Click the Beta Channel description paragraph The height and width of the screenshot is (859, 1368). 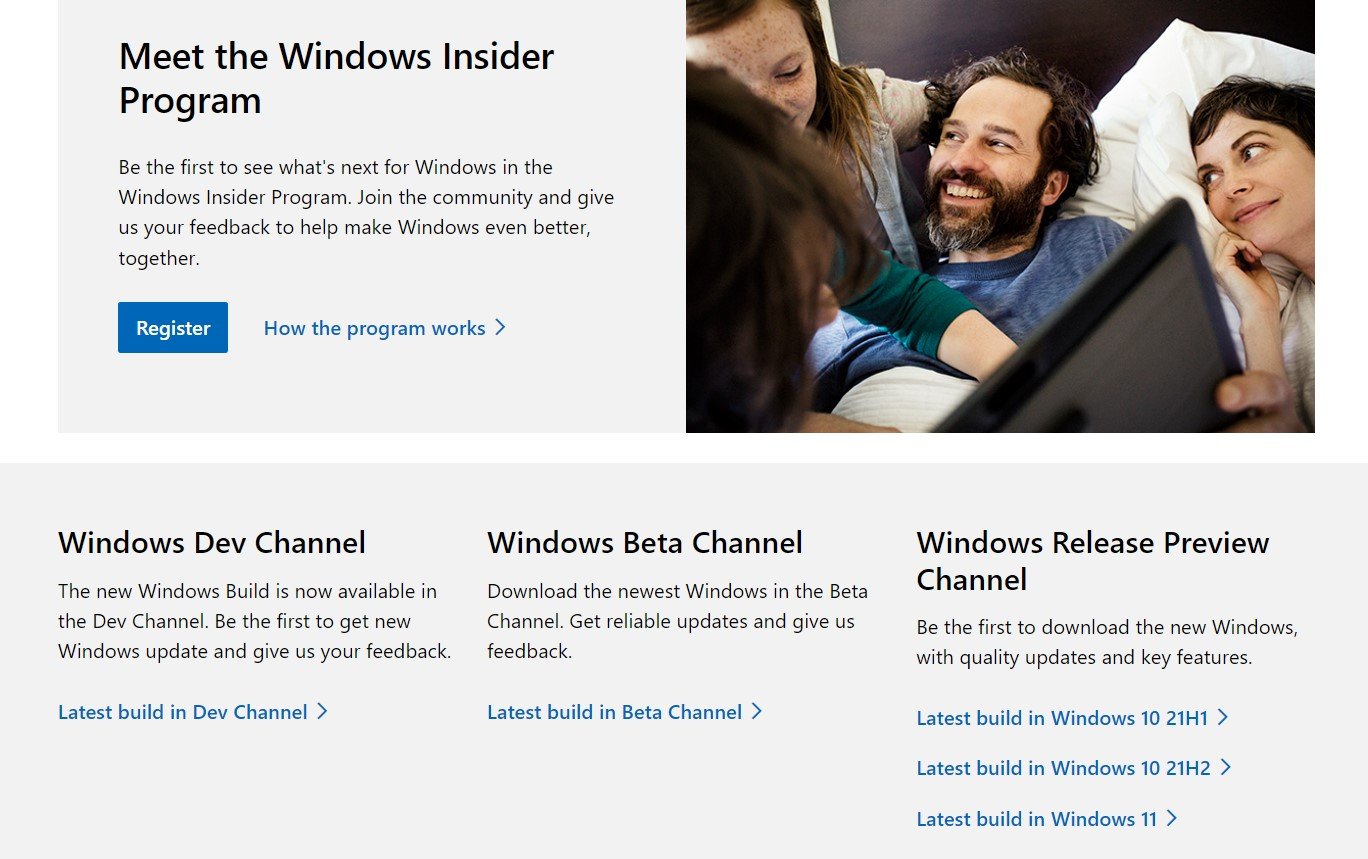677,621
